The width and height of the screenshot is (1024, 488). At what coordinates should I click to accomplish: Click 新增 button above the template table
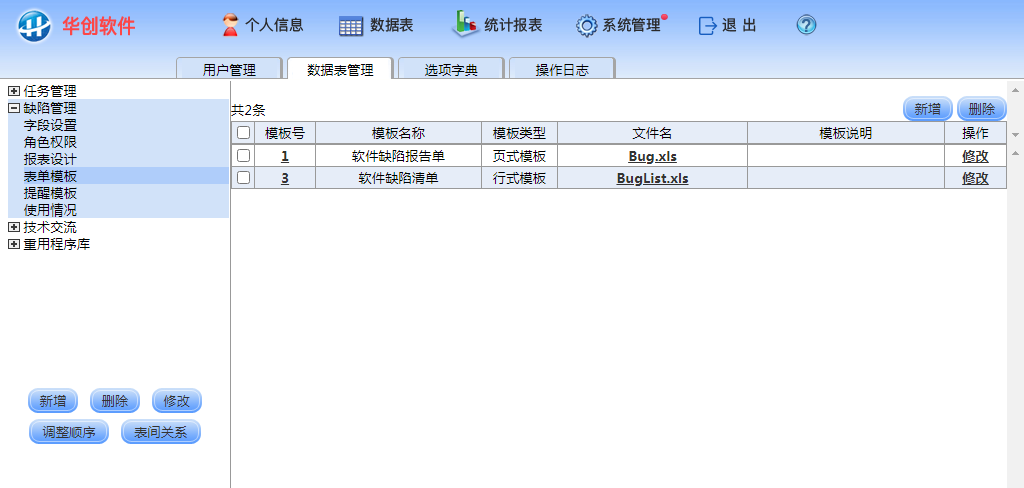pyautogui.click(x=927, y=110)
